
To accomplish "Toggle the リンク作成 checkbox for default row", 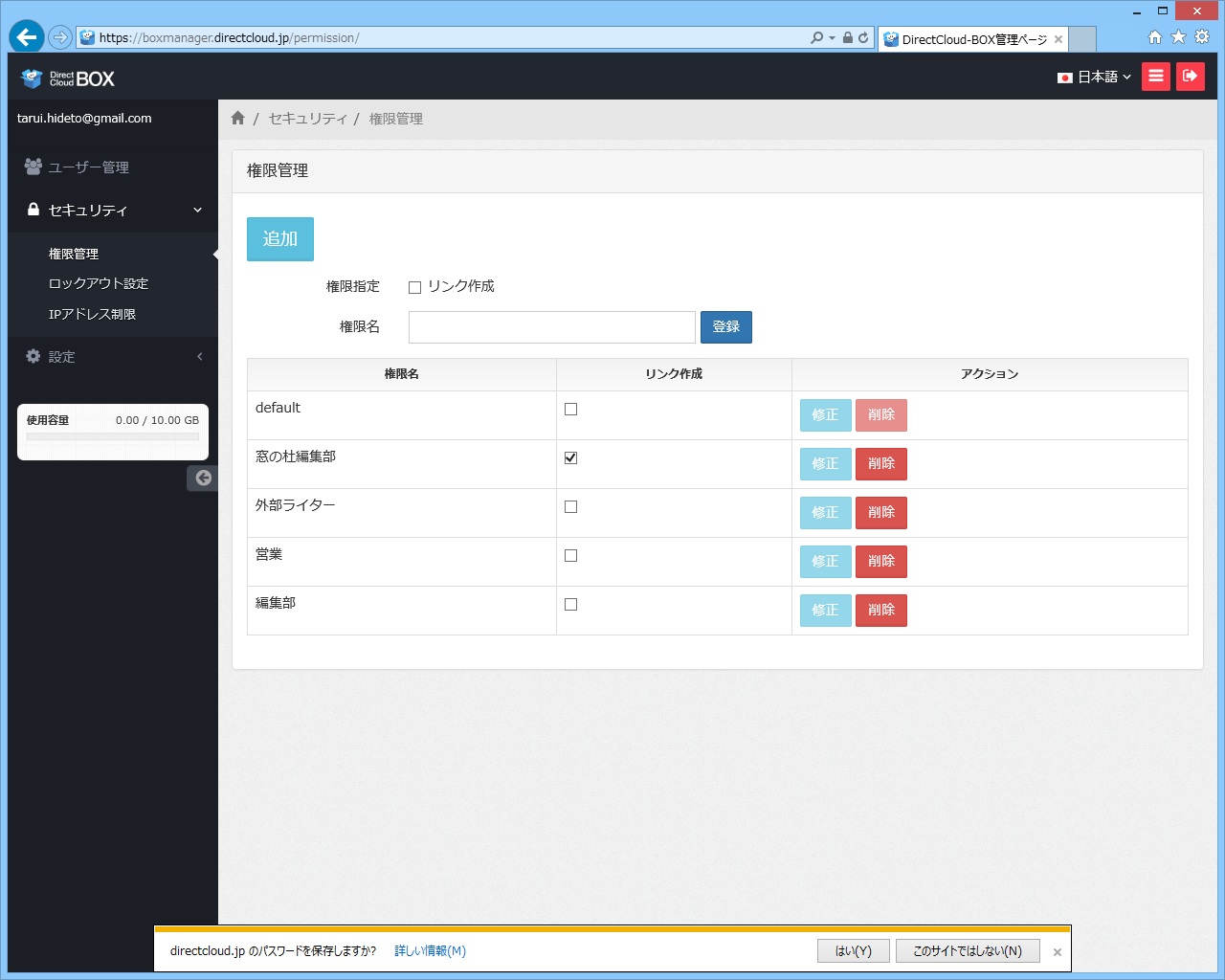I will [x=571, y=410].
